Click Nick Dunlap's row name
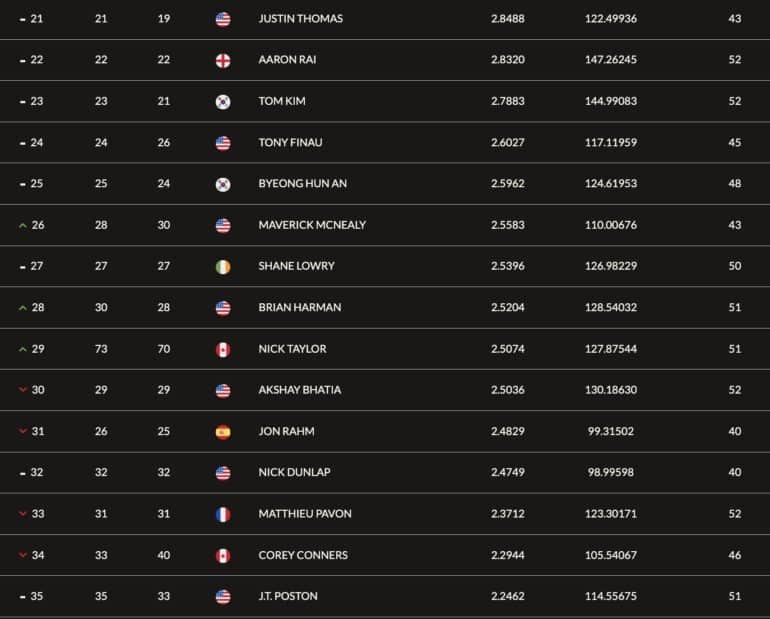Image resolution: width=770 pixels, height=619 pixels. (x=294, y=472)
